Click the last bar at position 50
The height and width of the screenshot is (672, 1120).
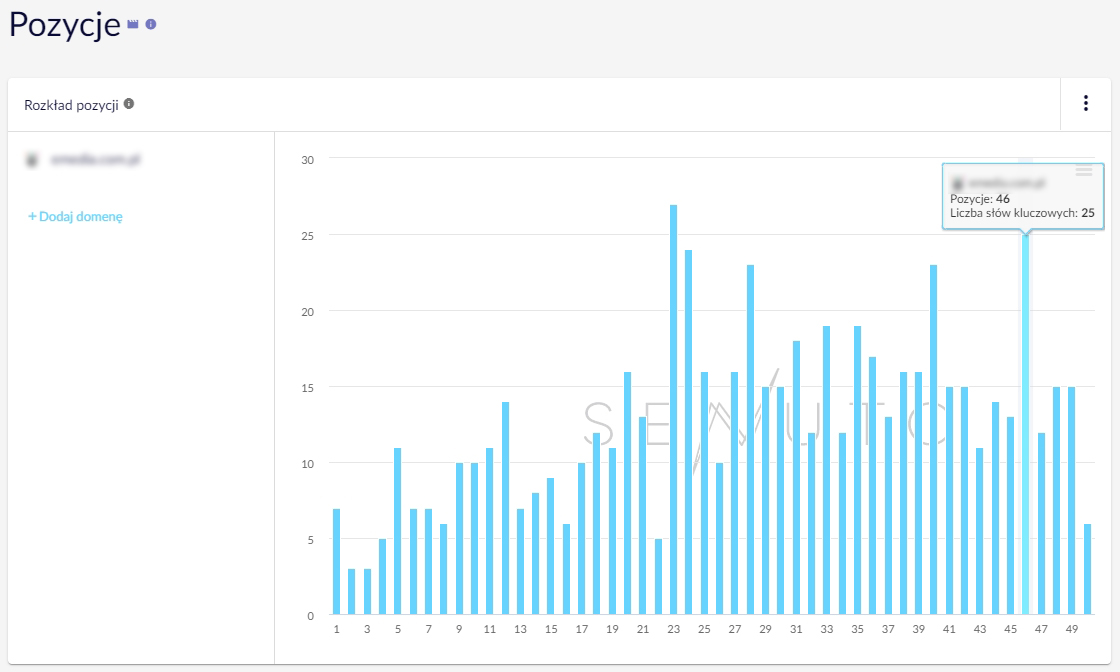point(1087,569)
